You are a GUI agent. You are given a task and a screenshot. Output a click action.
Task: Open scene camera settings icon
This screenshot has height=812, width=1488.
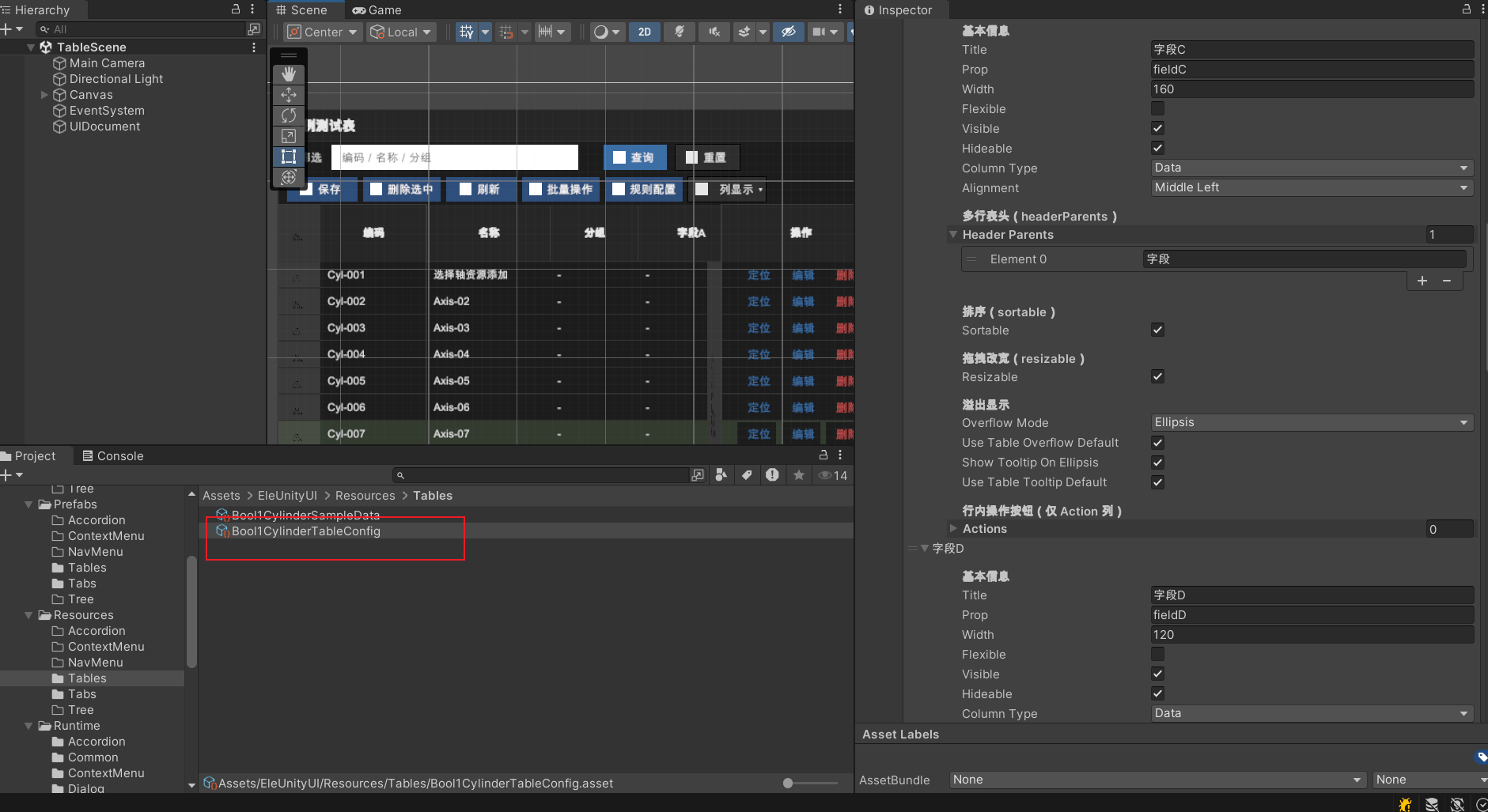pyautogui.click(x=819, y=32)
